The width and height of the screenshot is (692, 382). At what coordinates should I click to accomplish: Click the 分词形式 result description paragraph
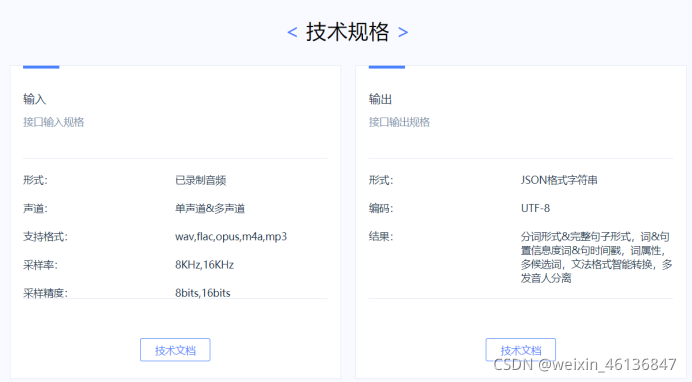[597, 257]
